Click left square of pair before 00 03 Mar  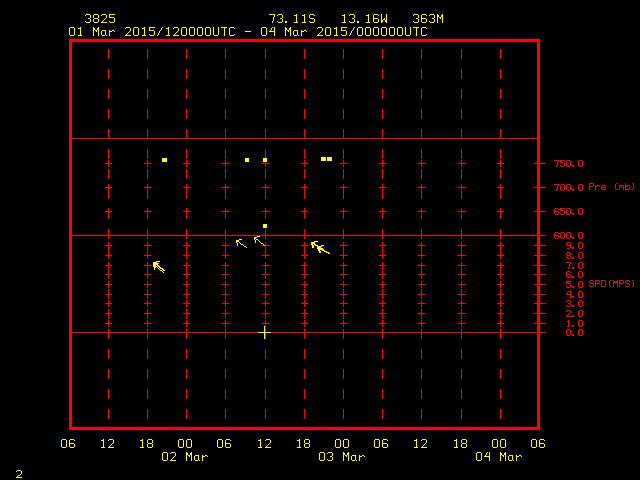pos(323,159)
